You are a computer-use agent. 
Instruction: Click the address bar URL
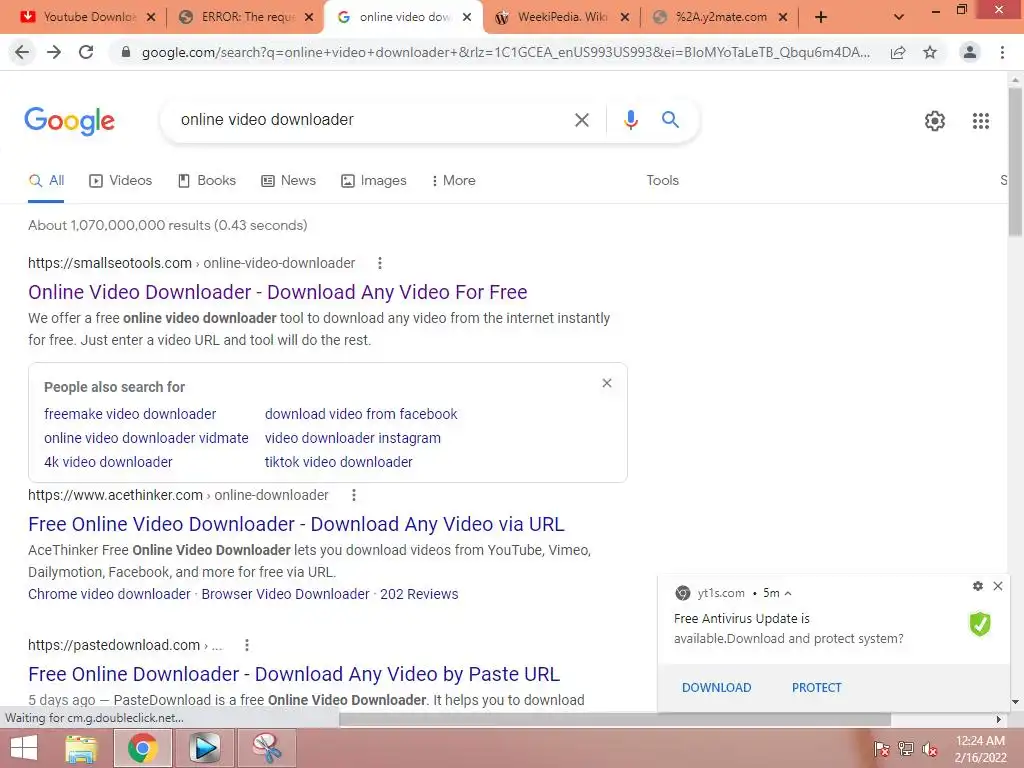[x=505, y=52]
